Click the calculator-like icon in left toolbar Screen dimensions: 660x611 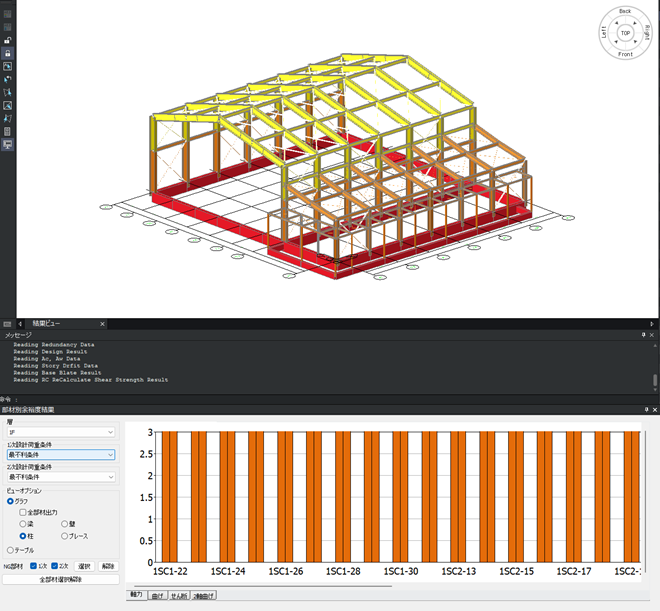point(7,132)
